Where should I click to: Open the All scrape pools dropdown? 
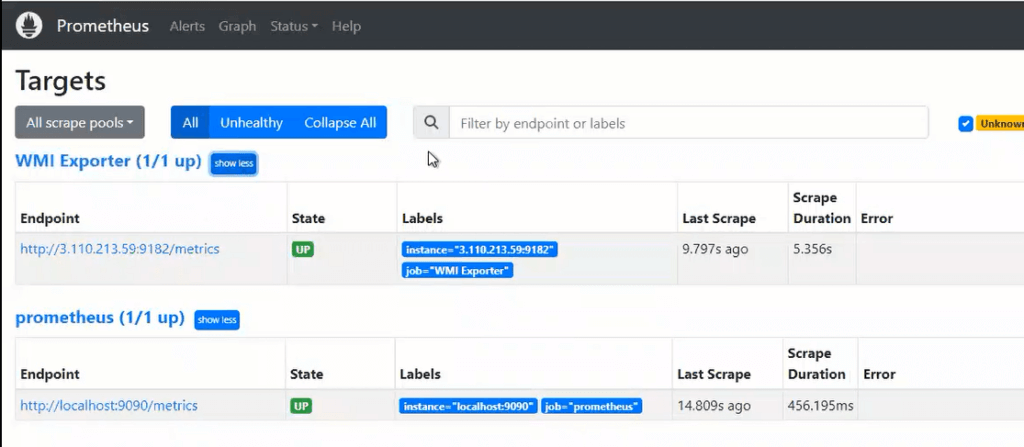click(x=80, y=123)
